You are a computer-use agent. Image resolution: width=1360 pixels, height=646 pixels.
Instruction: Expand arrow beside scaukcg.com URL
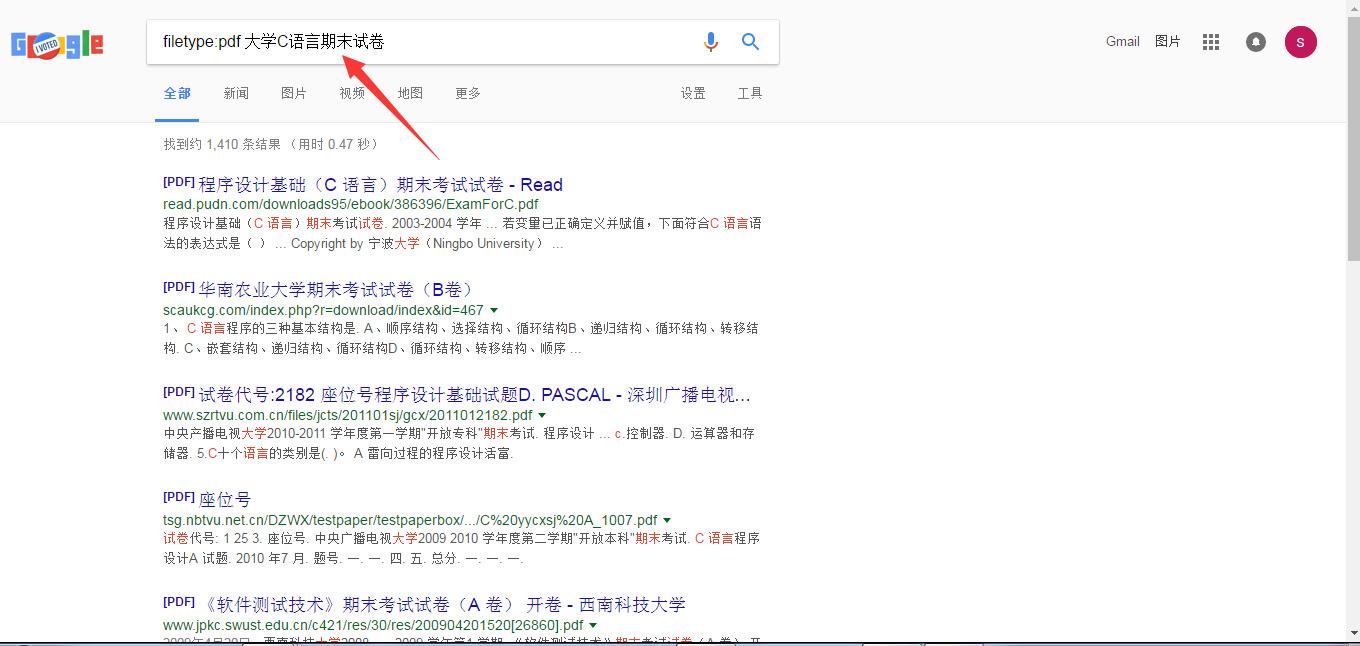coord(494,311)
